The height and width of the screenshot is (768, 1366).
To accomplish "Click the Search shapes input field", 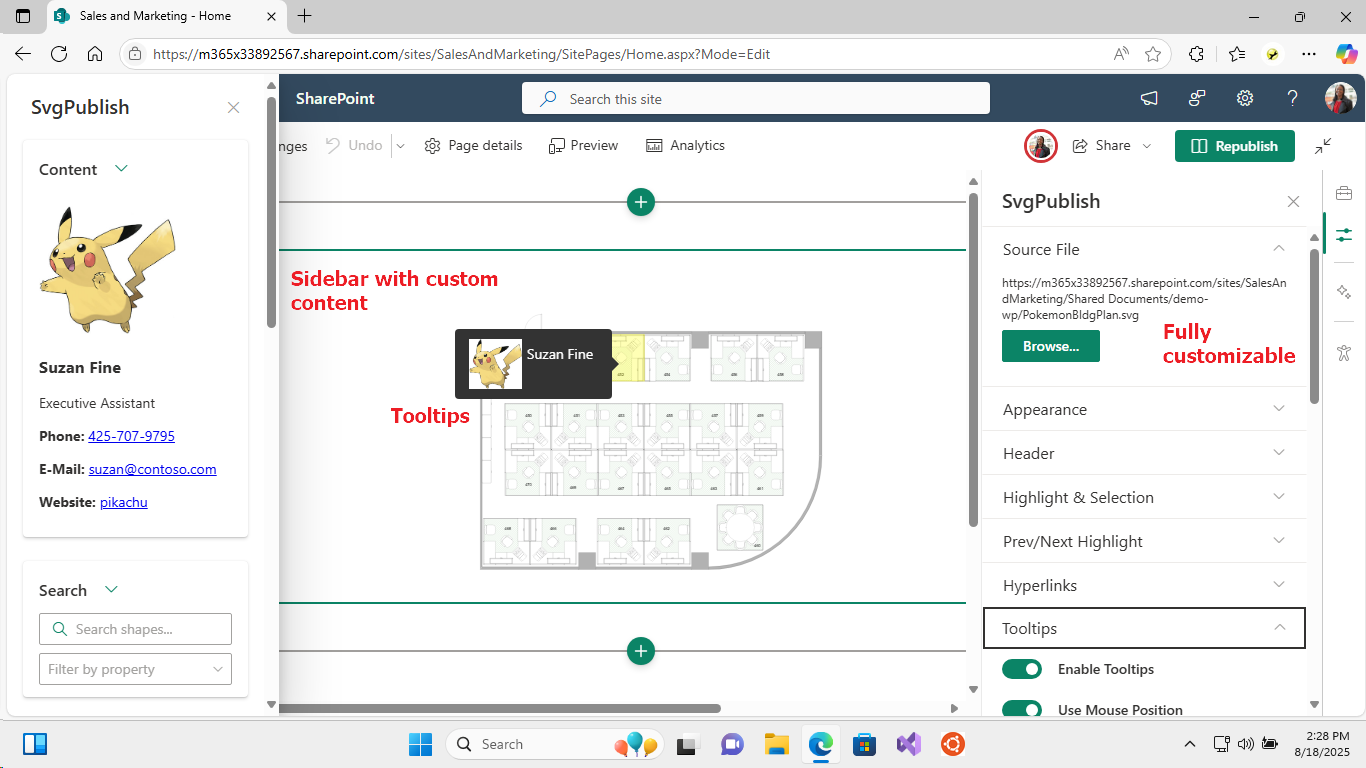I will pyautogui.click(x=135, y=629).
